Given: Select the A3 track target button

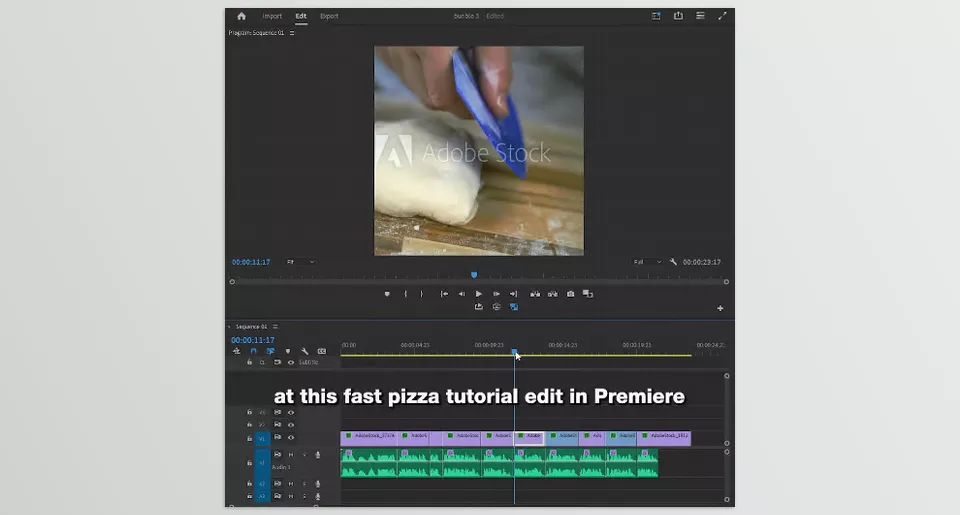Looking at the screenshot, I should pyautogui.click(x=262, y=496).
